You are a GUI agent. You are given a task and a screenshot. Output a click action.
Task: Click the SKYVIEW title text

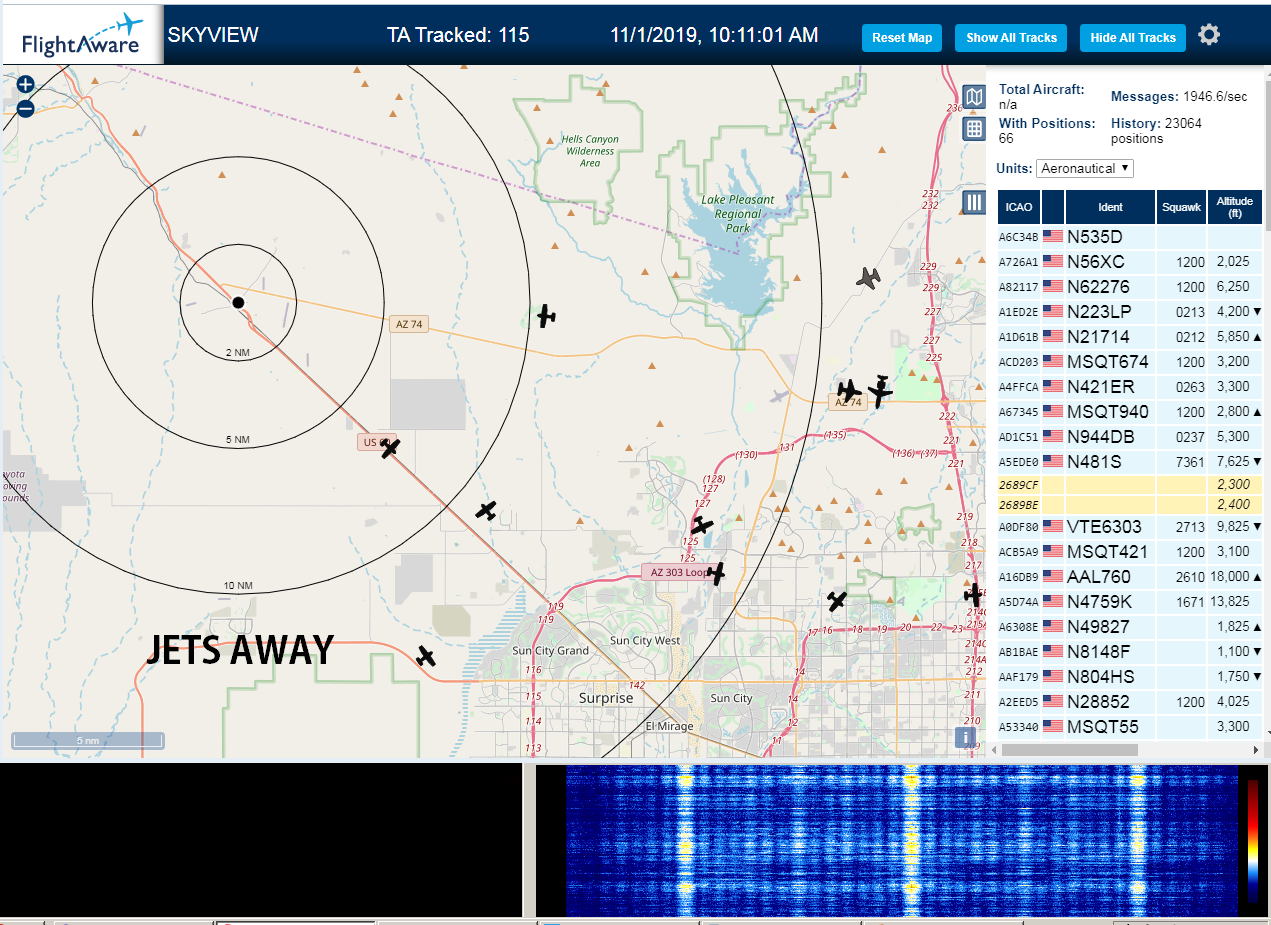(213, 35)
